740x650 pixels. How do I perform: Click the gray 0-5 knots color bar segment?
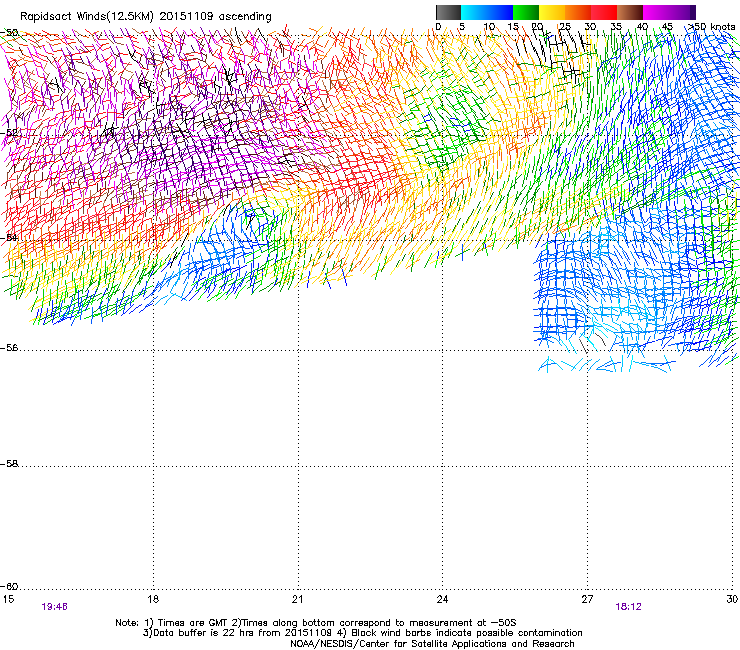click(448, 12)
